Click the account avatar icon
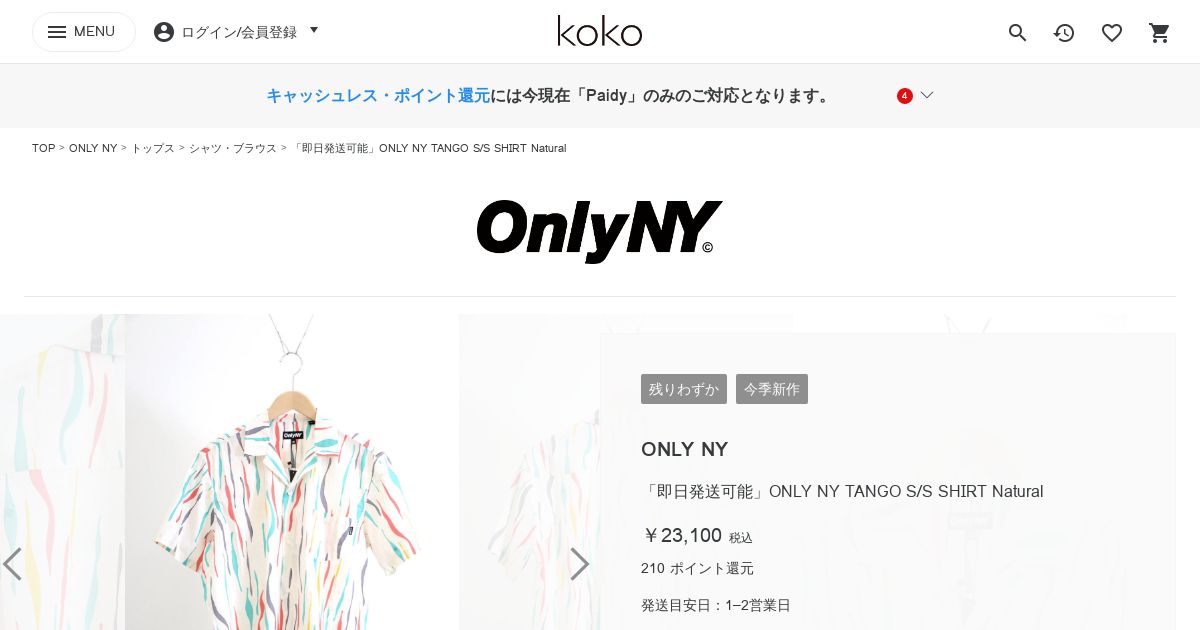 [x=164, y=32]
